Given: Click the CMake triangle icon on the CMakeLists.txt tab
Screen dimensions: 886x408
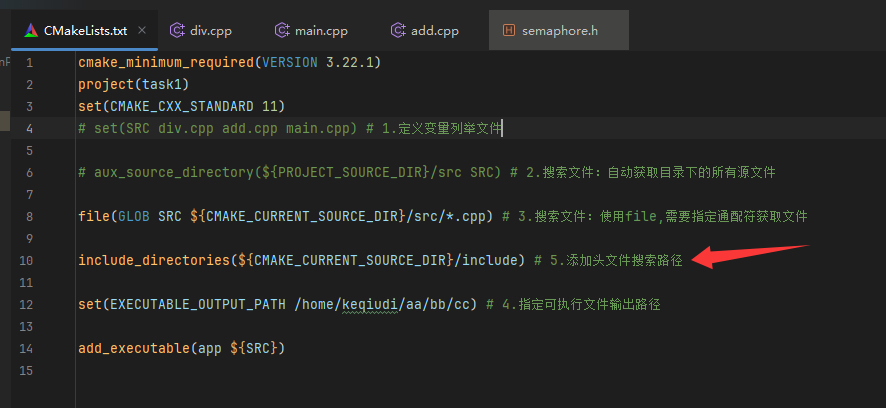Looking at the screenshot, I should point(29,30).
